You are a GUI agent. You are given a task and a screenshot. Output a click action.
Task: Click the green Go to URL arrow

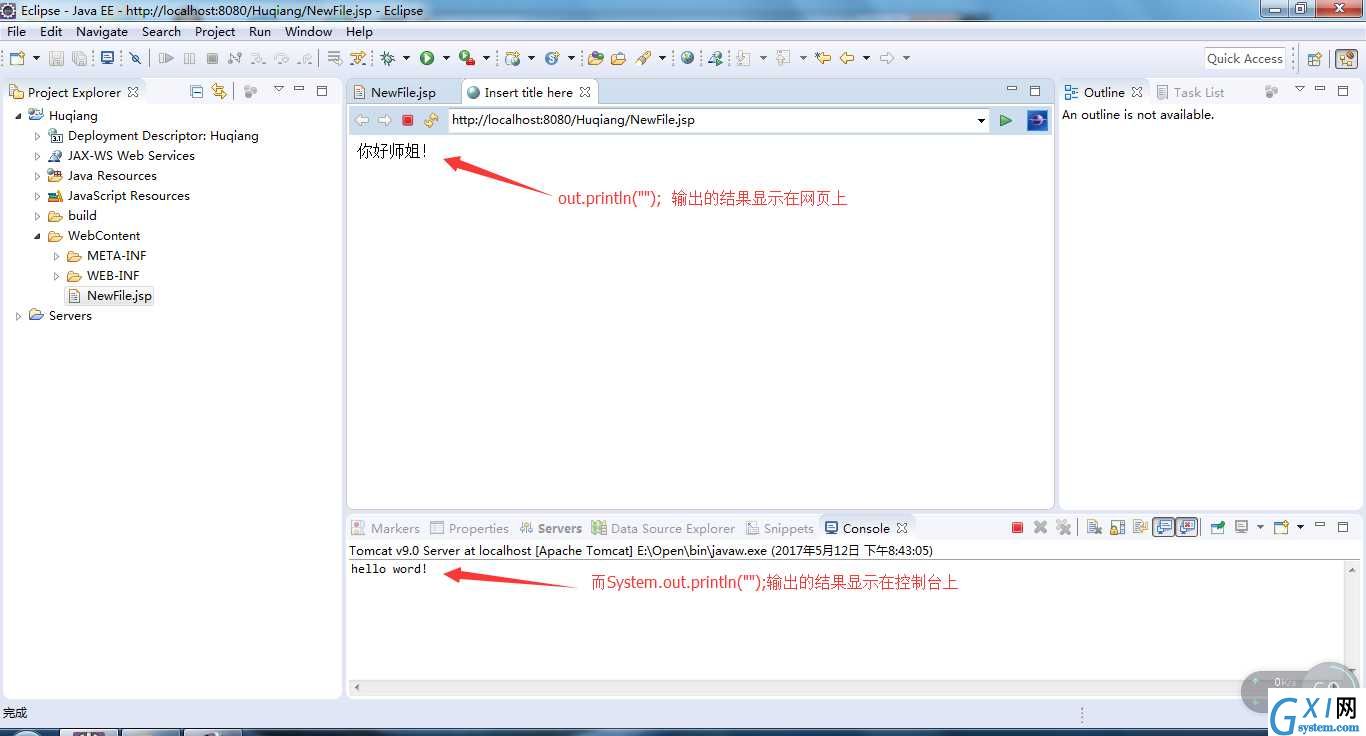(x=1006, y=120)
